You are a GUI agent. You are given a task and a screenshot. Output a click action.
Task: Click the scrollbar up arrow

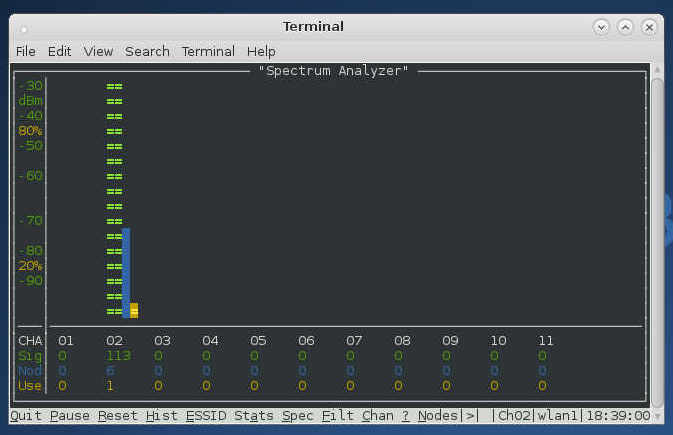tap(657, 70)
